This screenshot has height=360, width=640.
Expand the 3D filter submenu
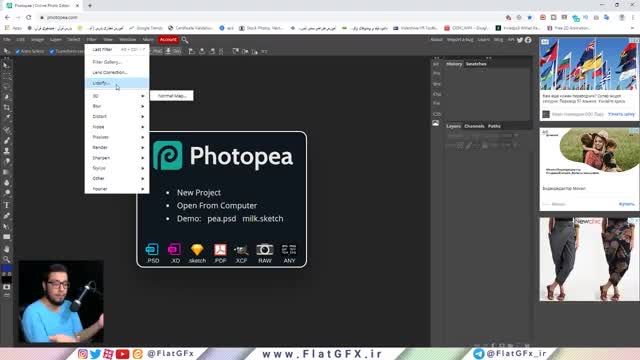tap(117, 96)
